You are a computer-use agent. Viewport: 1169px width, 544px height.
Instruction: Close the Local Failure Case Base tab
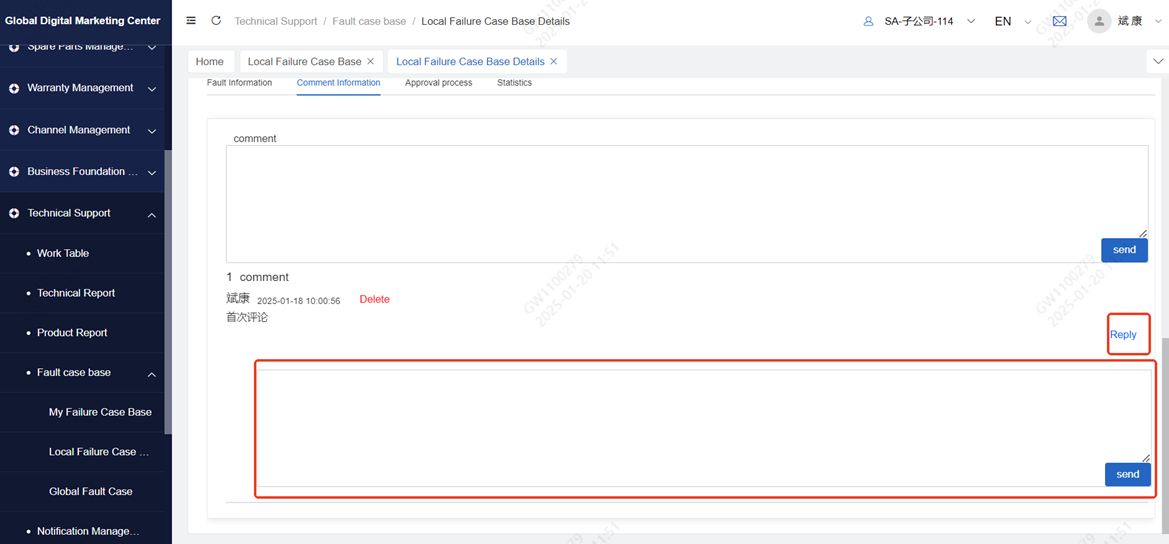pyautogui.click(x=371, y=62)
